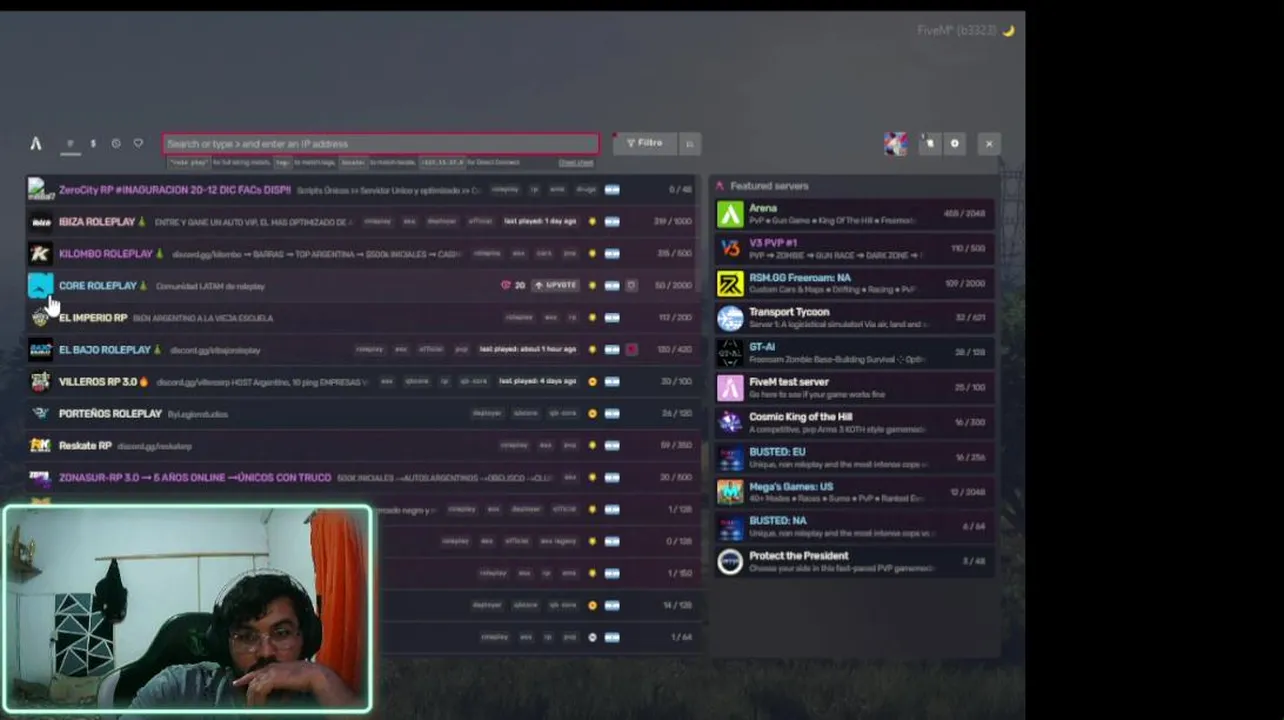Click the streamer webcam overlay
The width and height of the screenshot is (1284, 720).
pyautogui.click(x=187, y=610)
